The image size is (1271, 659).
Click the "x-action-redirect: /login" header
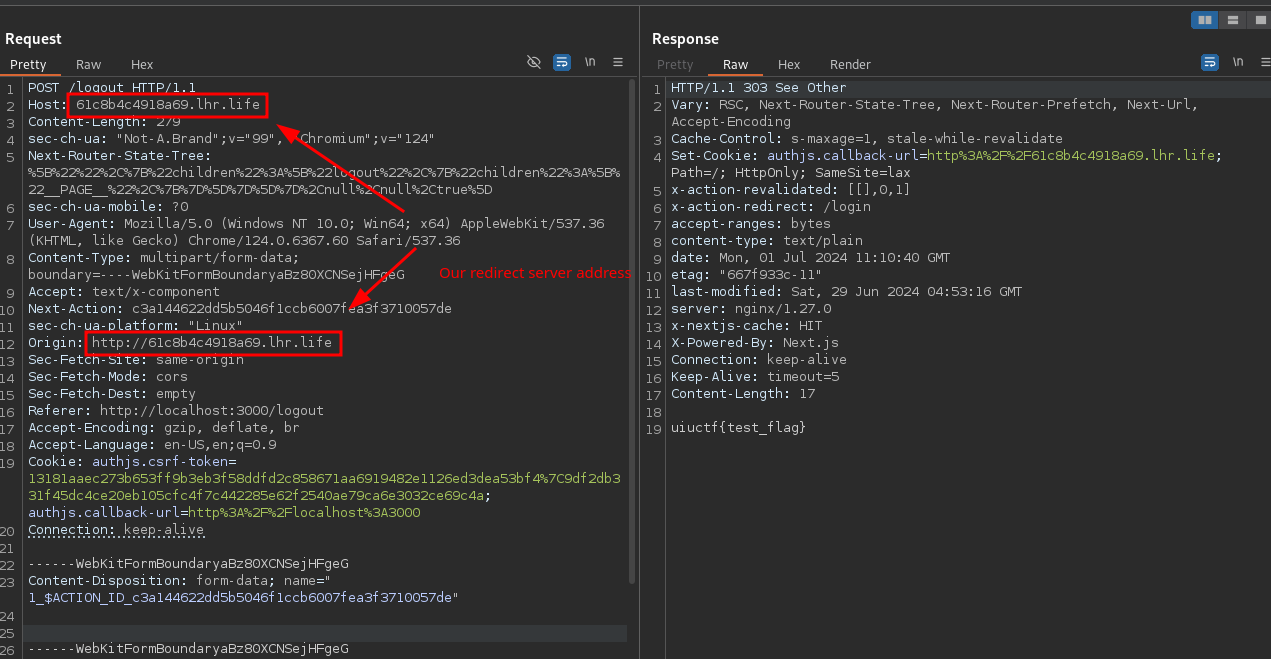[771, 206]
